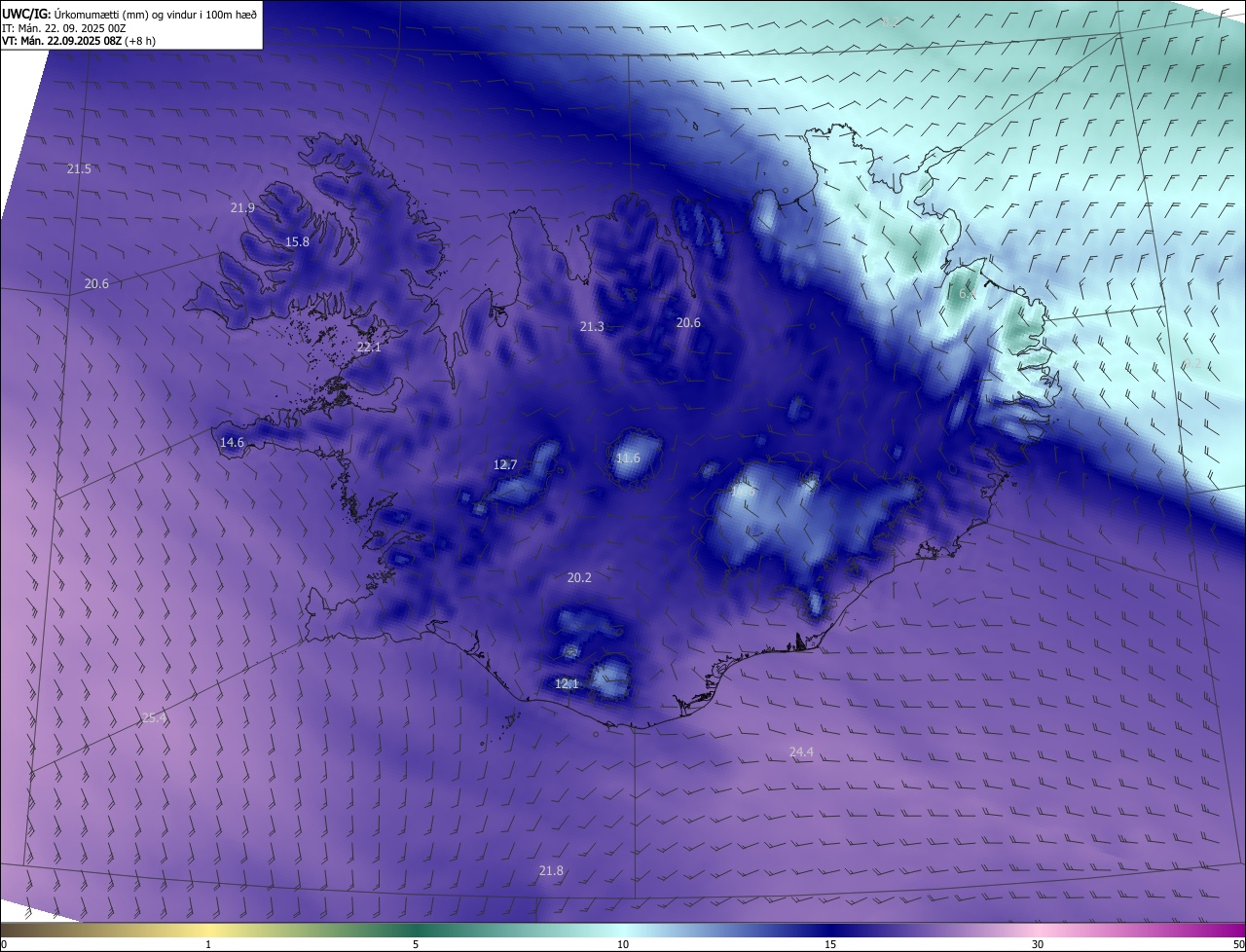Image resolution: width=1246 pixels, height=952 pixels.
Task: Click the valid time "VT: Mán. 22.09.2025 08Z (+8 h)"
Action: 79,41
